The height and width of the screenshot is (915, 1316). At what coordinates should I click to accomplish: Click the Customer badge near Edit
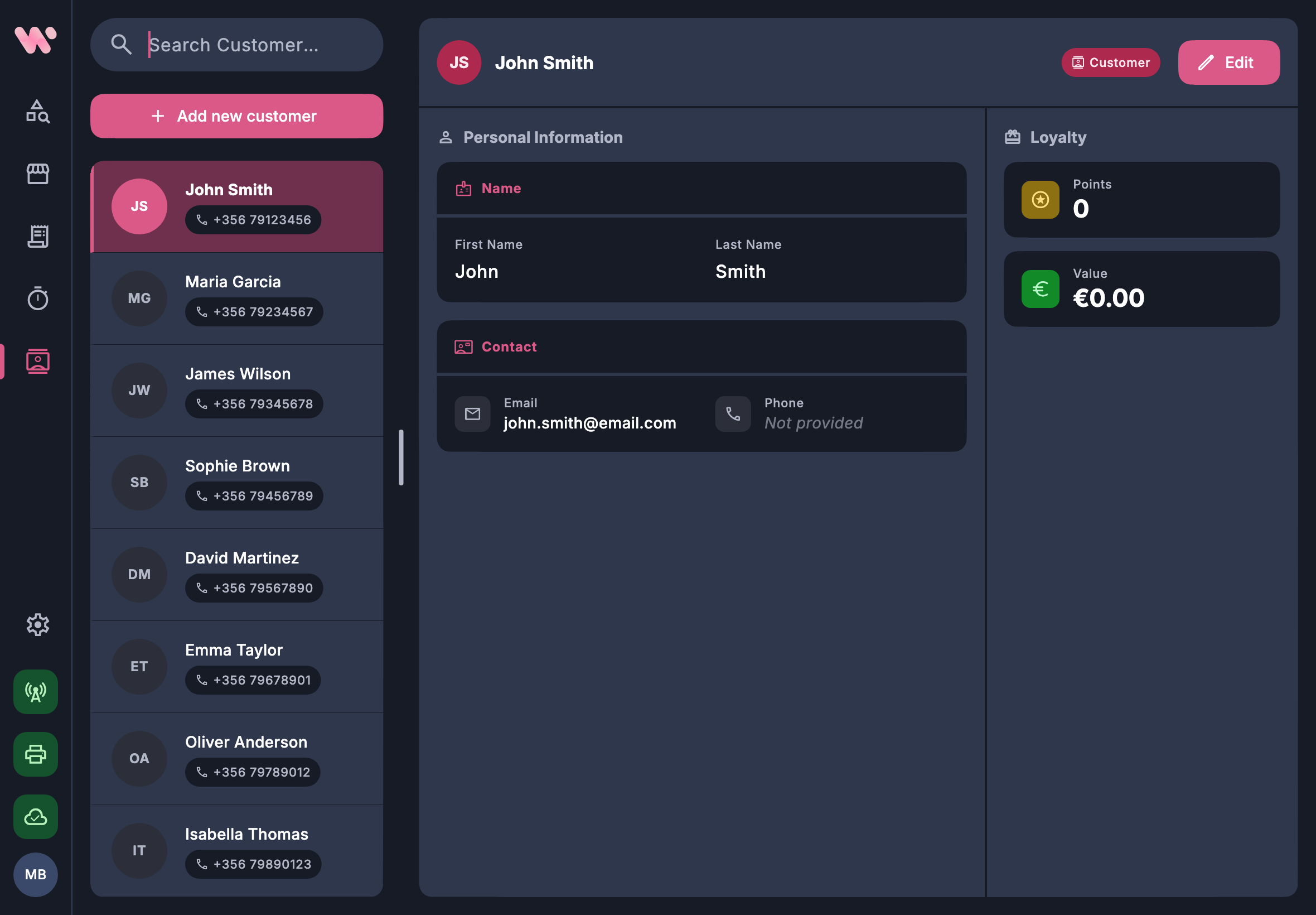coord(1110,62)
